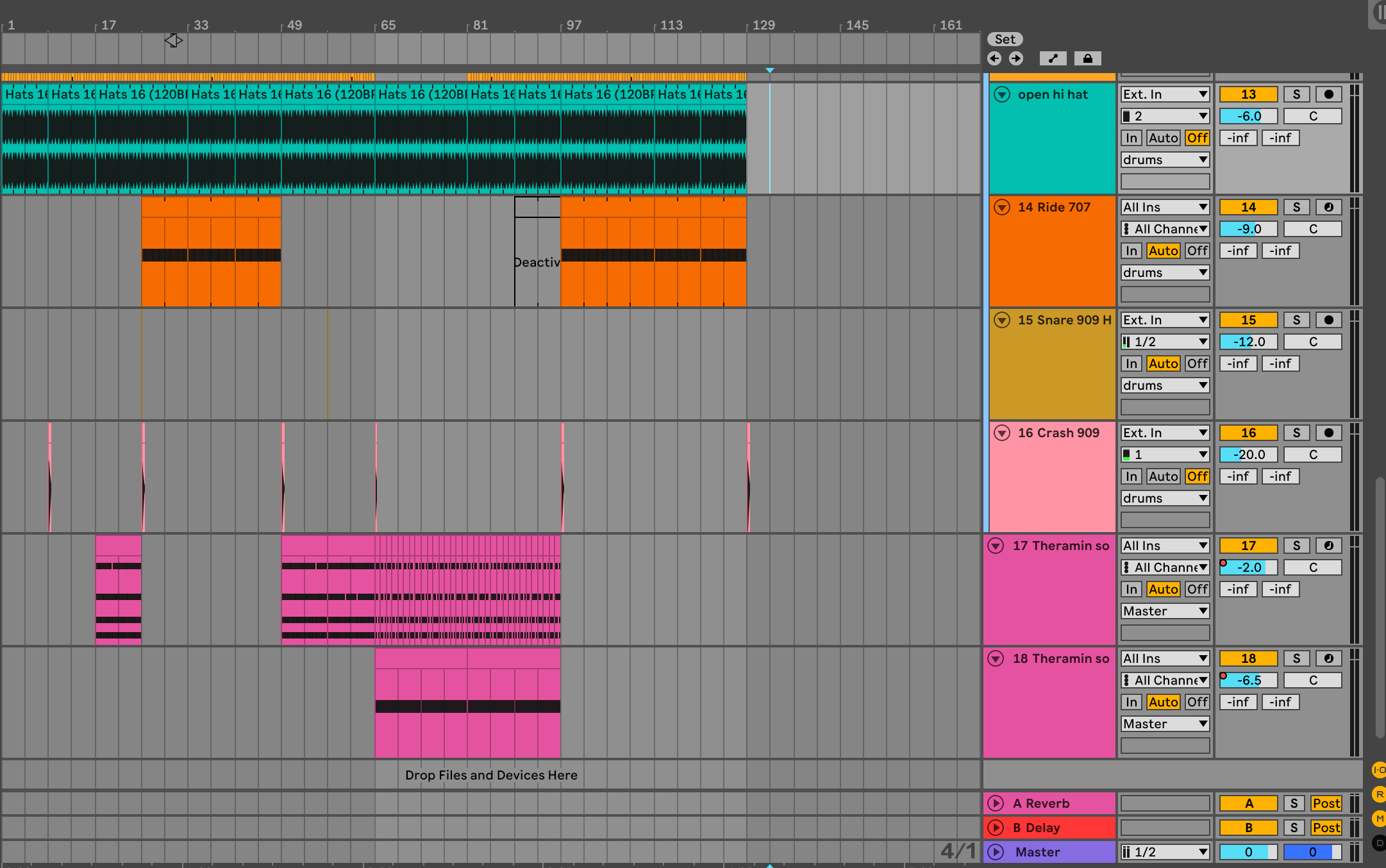Toggle automation arm (curve icon) button
Image resolution: width=1386 pixels, height=868 pixels.
[x=1053, y=58]
